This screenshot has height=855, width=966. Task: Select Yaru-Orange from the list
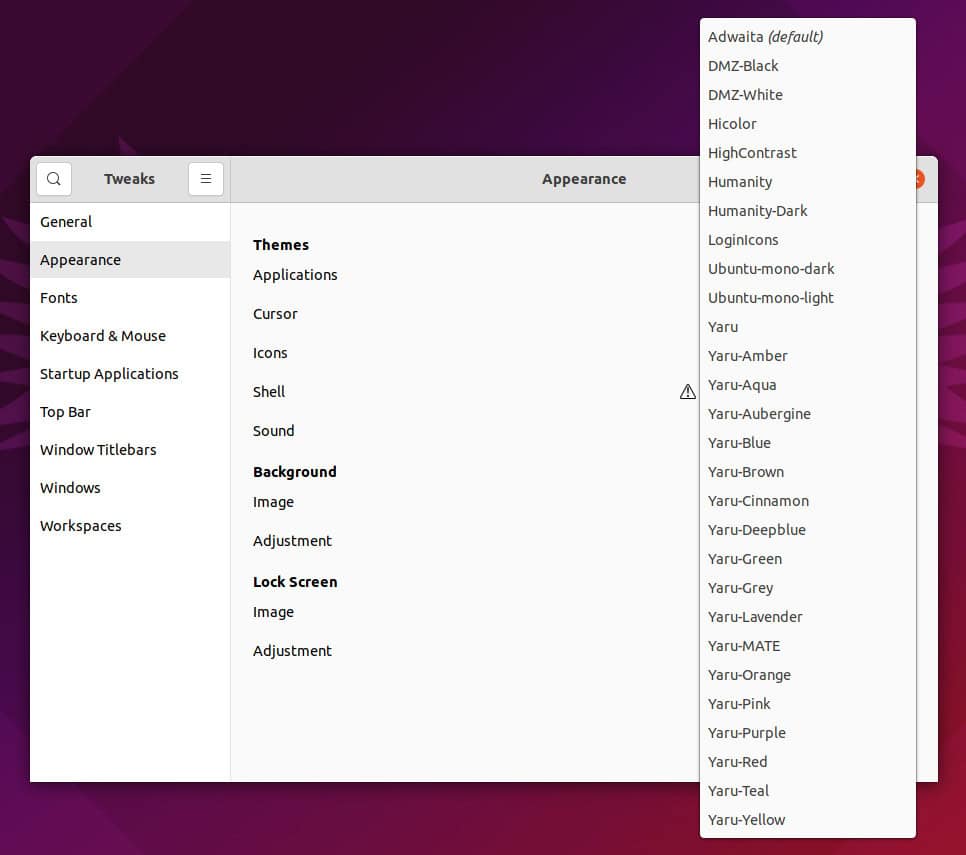(x=808, y=675)
